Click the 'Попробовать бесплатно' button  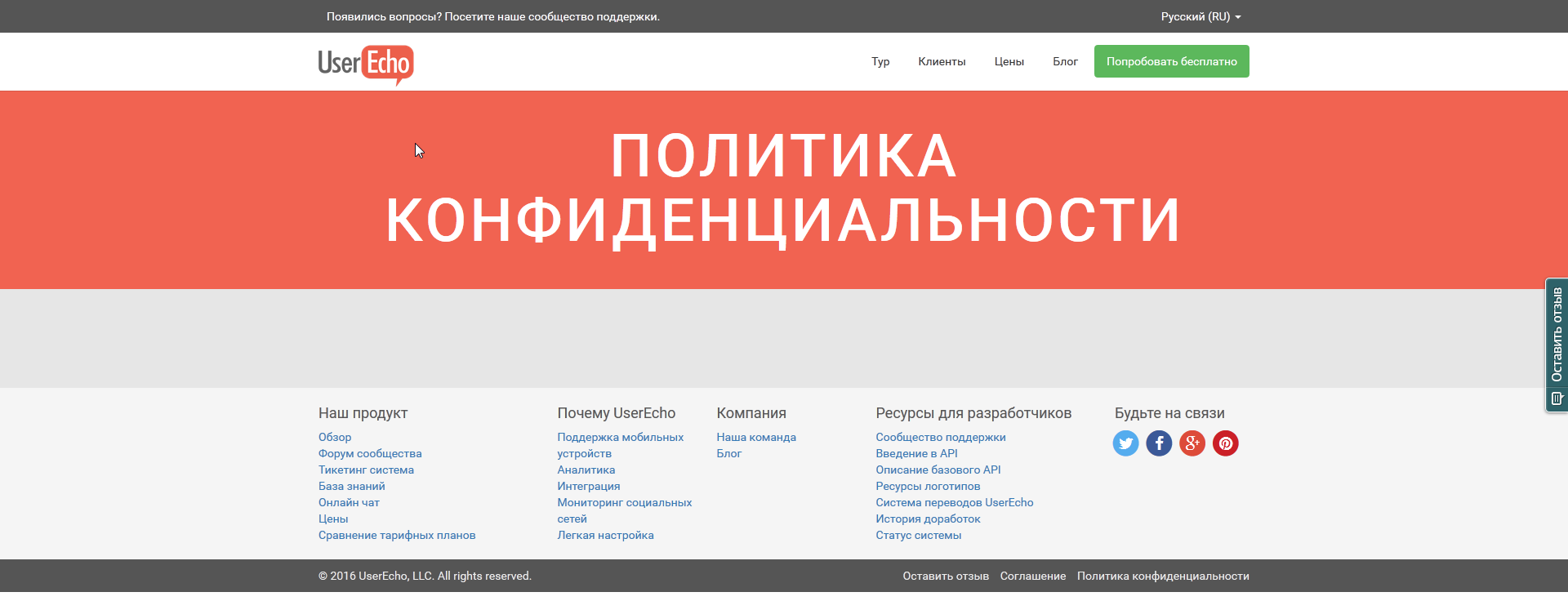click(x=1172, y=61)
